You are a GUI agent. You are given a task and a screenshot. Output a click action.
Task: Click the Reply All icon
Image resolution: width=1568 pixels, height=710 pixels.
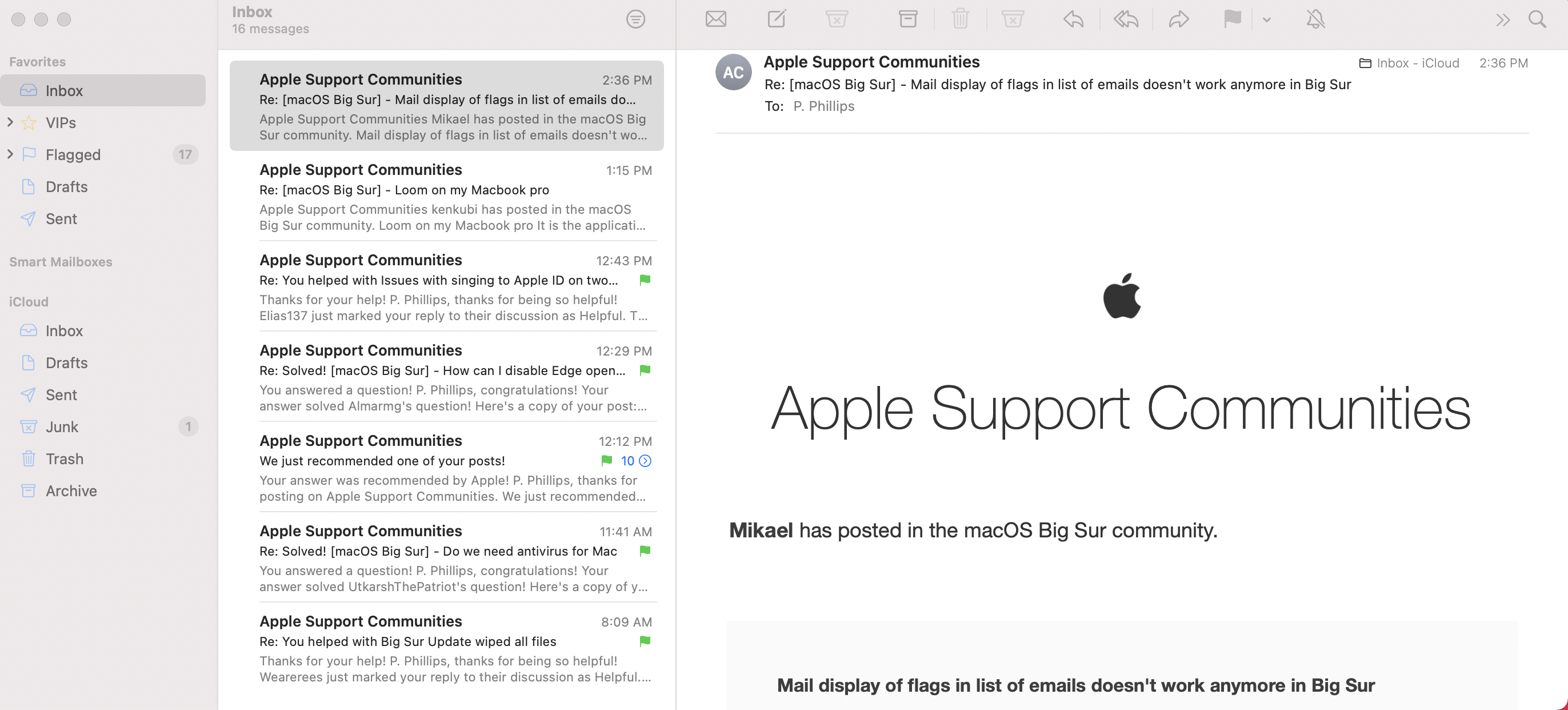(x=1126, y=19)
